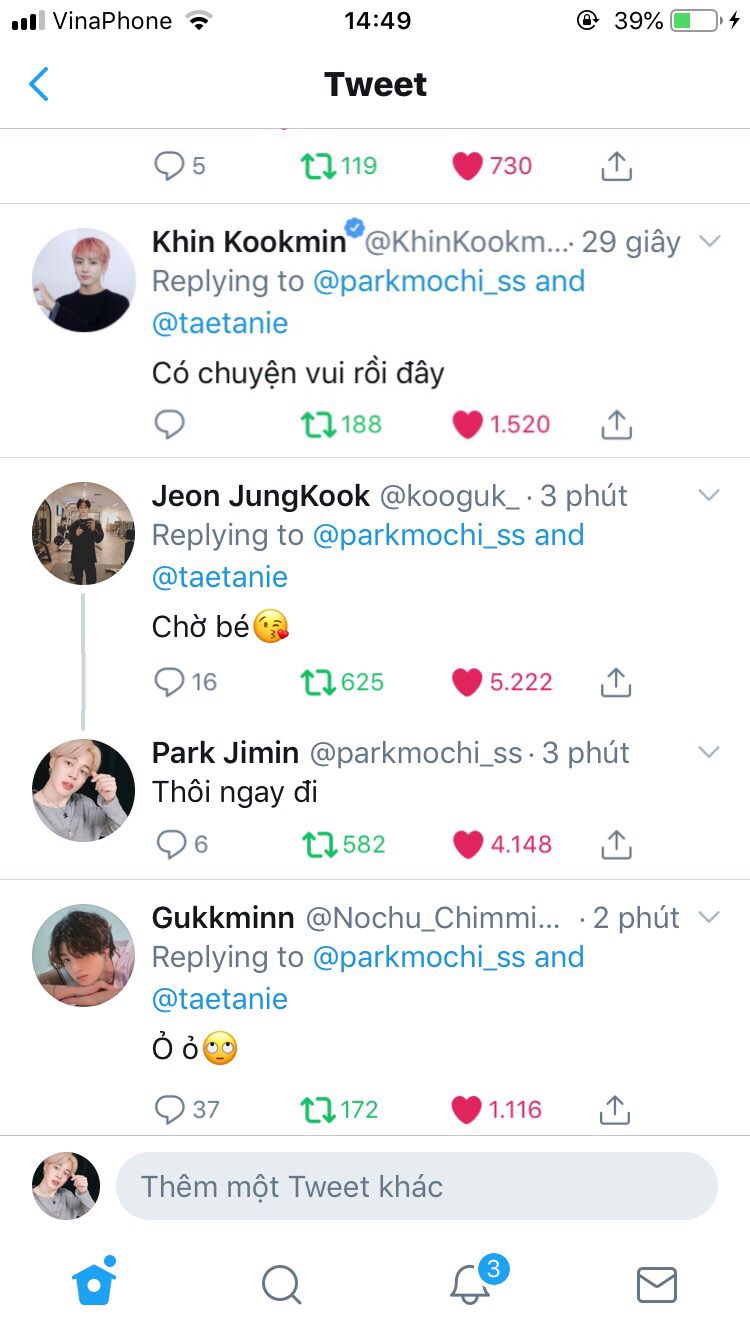This screenshot has width=750, height=1334.
Task: Reply to Khin Kookmin's tweet
Action: (170, 425)
